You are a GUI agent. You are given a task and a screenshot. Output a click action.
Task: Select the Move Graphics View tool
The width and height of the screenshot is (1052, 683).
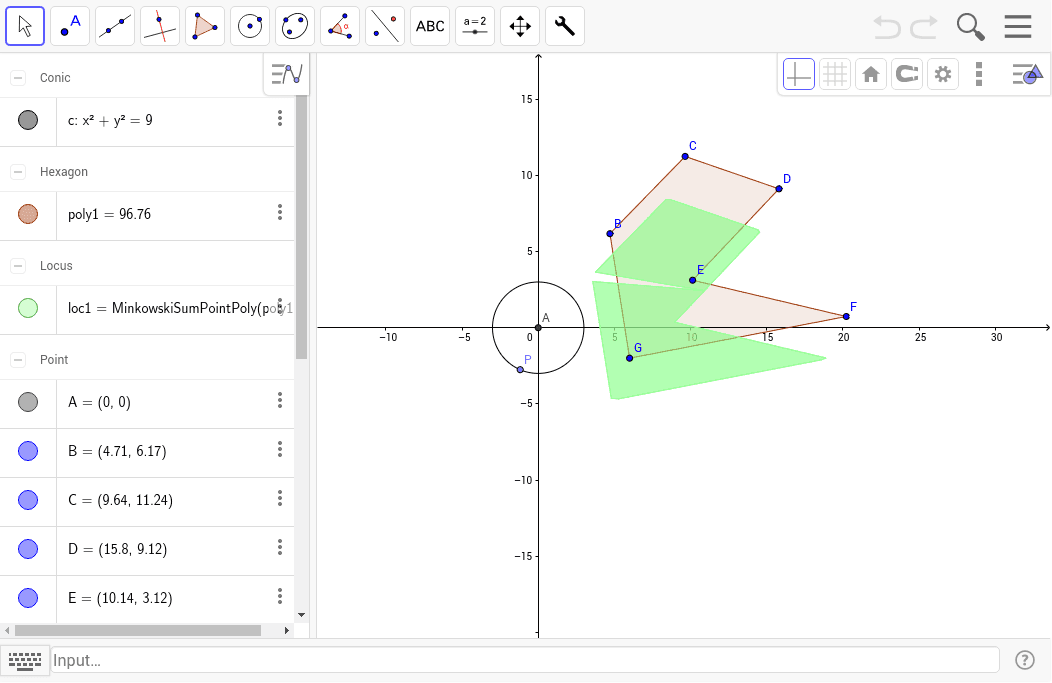519,25
